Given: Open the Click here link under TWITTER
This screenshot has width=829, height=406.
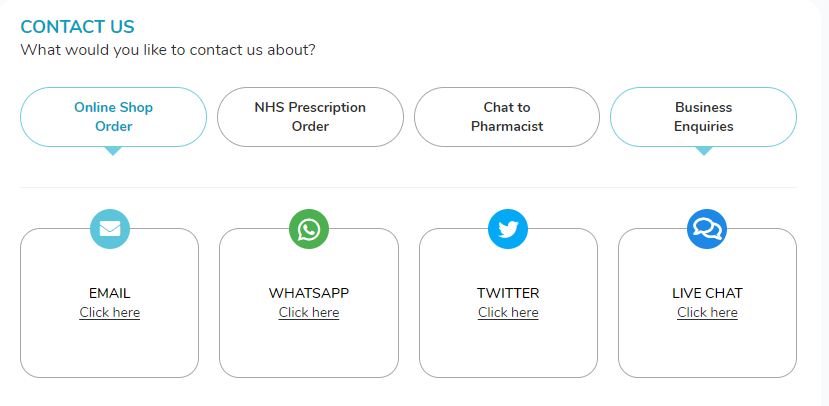Looking at the screenshot, I should pos(508,312).
